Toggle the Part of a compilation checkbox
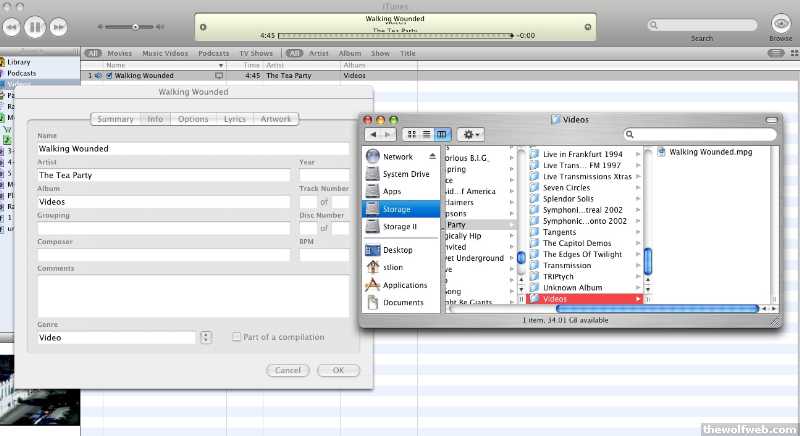Viewport: 800px width, 436px height. (236, 337)
